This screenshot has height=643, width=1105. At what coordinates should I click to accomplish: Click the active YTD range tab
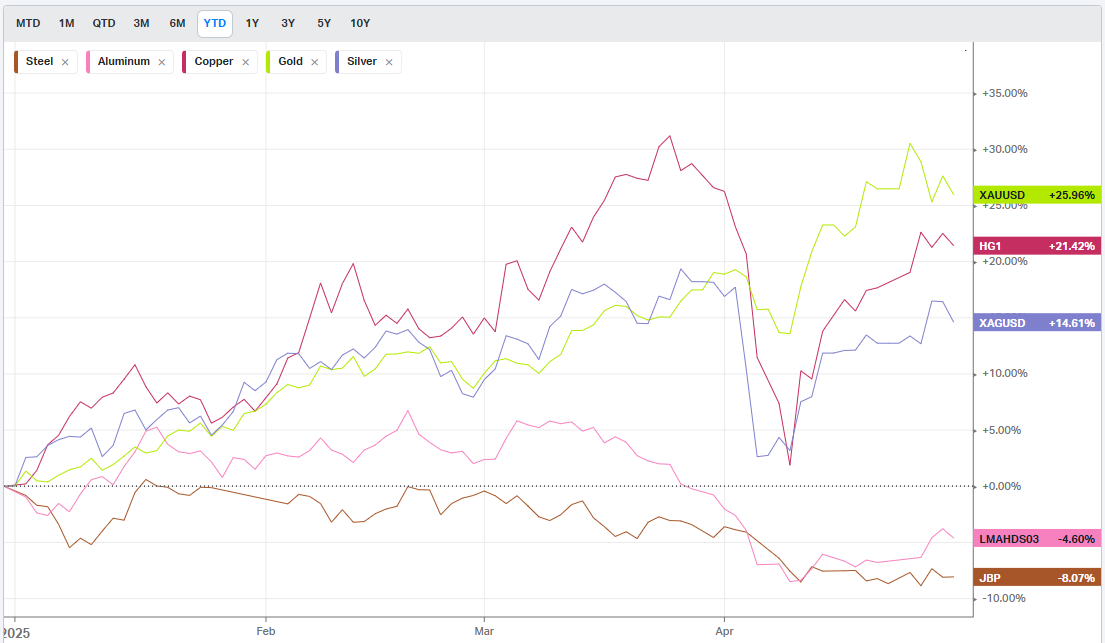pos(215,23)
